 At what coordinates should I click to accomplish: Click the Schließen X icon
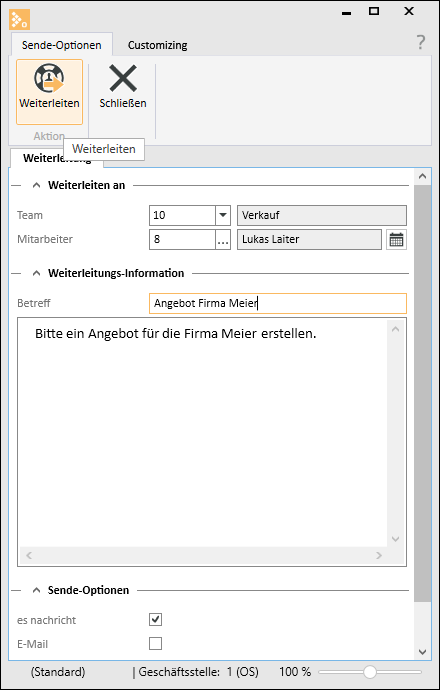[123, 79]
